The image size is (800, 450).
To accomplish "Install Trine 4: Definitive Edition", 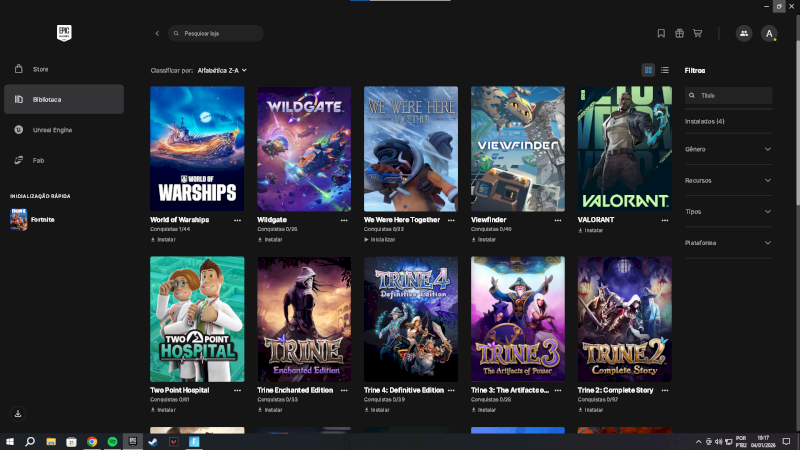I will pos(377,410).
